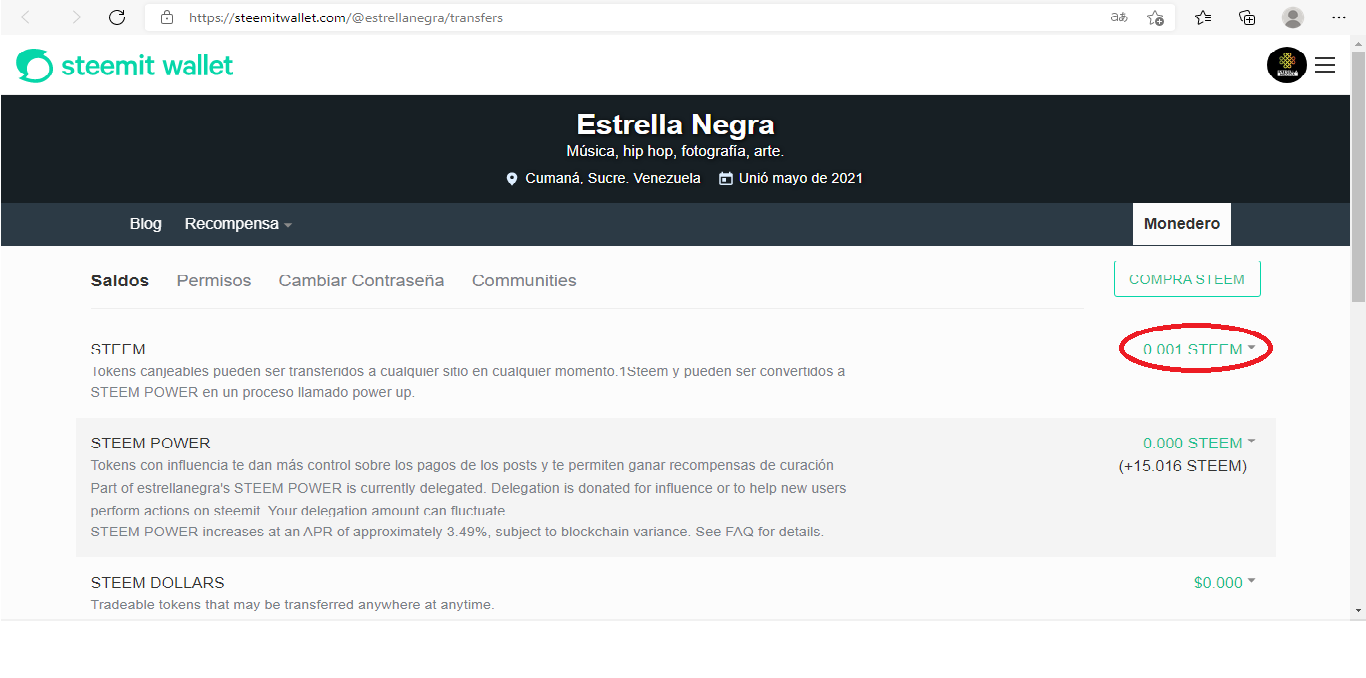Screen dimensions: 1366x678
Task: Select the Saldos tab
Action: point(119,281)
